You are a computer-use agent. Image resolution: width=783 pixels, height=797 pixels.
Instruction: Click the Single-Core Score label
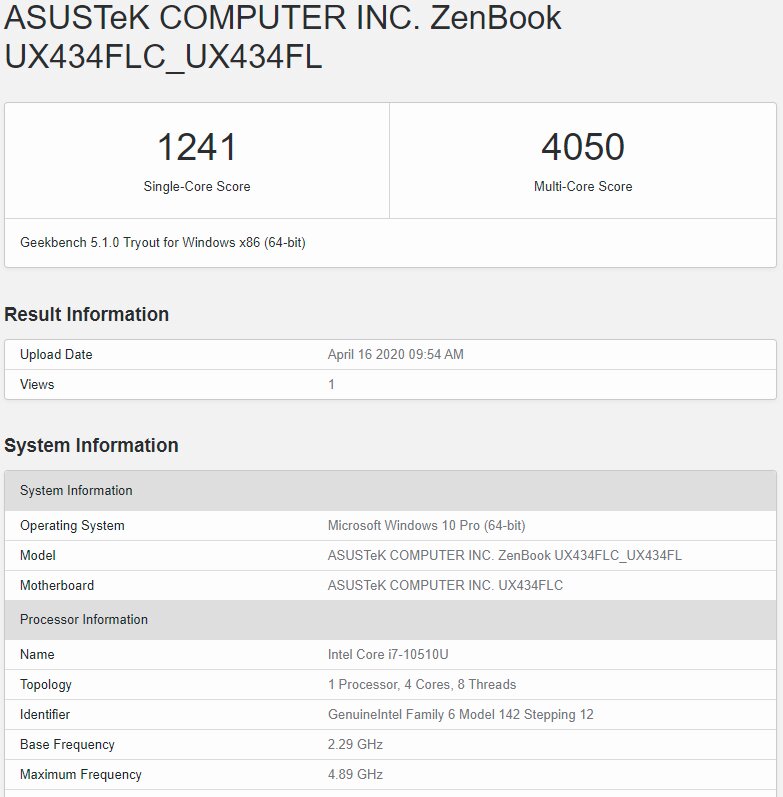point(197,187)
